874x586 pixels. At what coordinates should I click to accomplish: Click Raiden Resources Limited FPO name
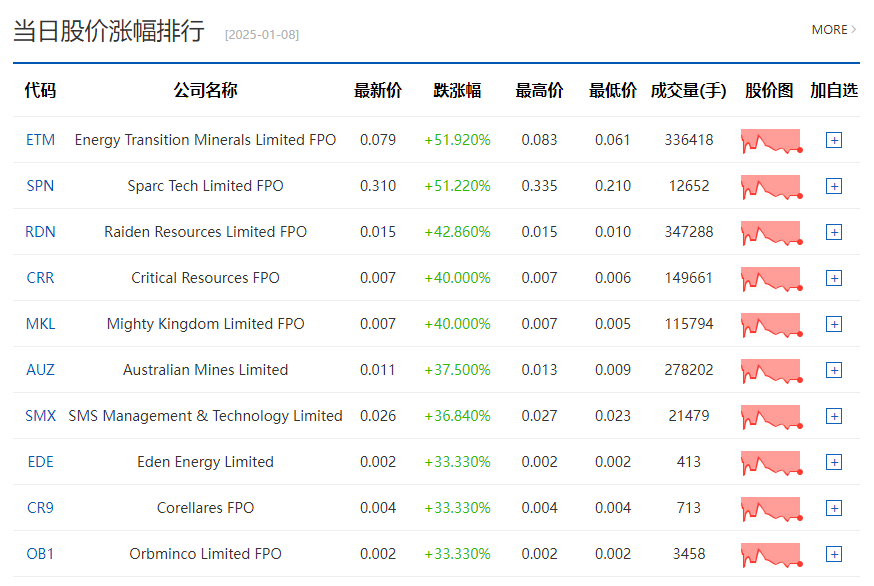tap(205, 231)
